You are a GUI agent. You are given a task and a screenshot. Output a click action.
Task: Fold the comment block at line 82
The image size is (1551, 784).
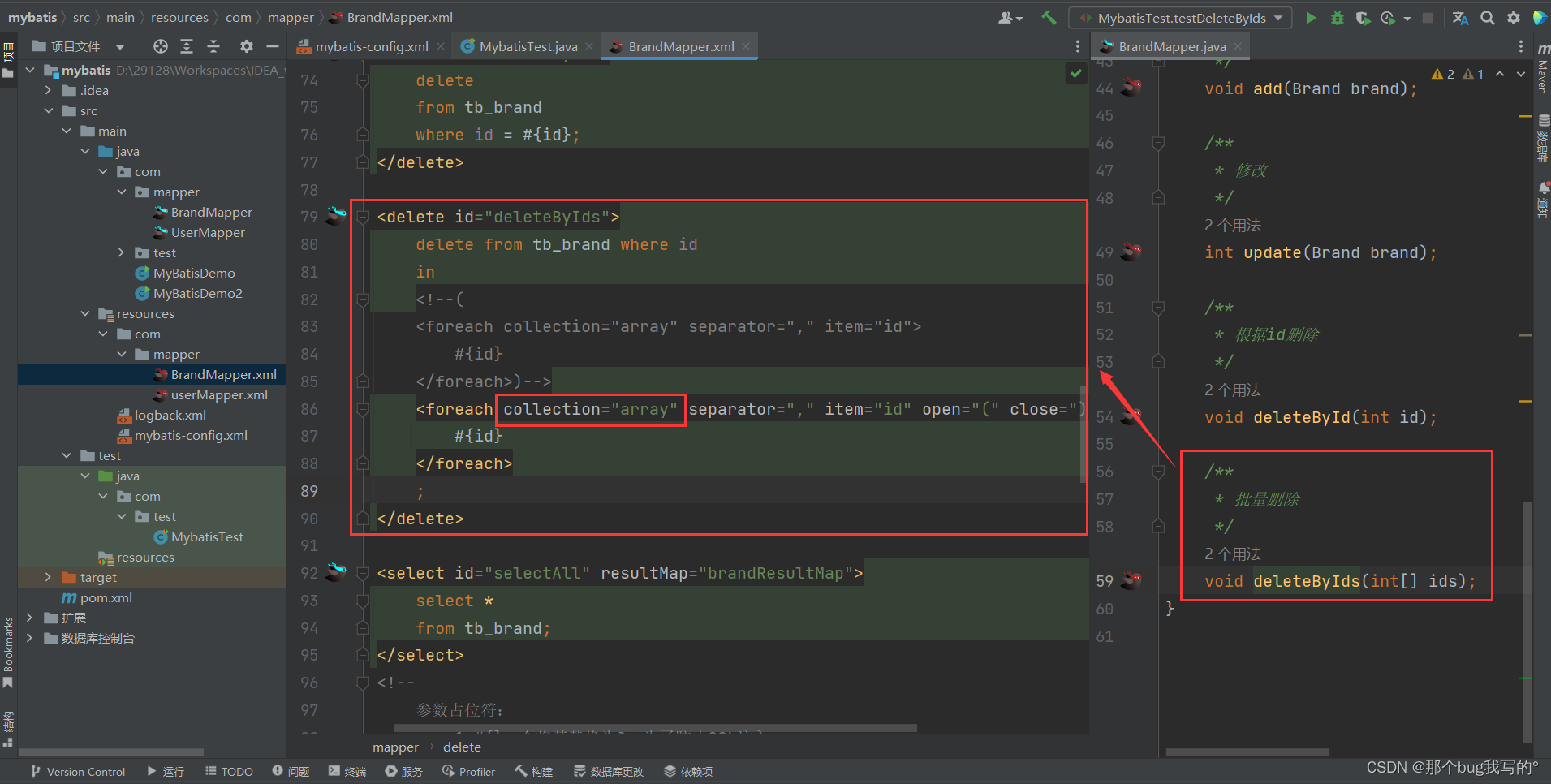click(363, 299)
